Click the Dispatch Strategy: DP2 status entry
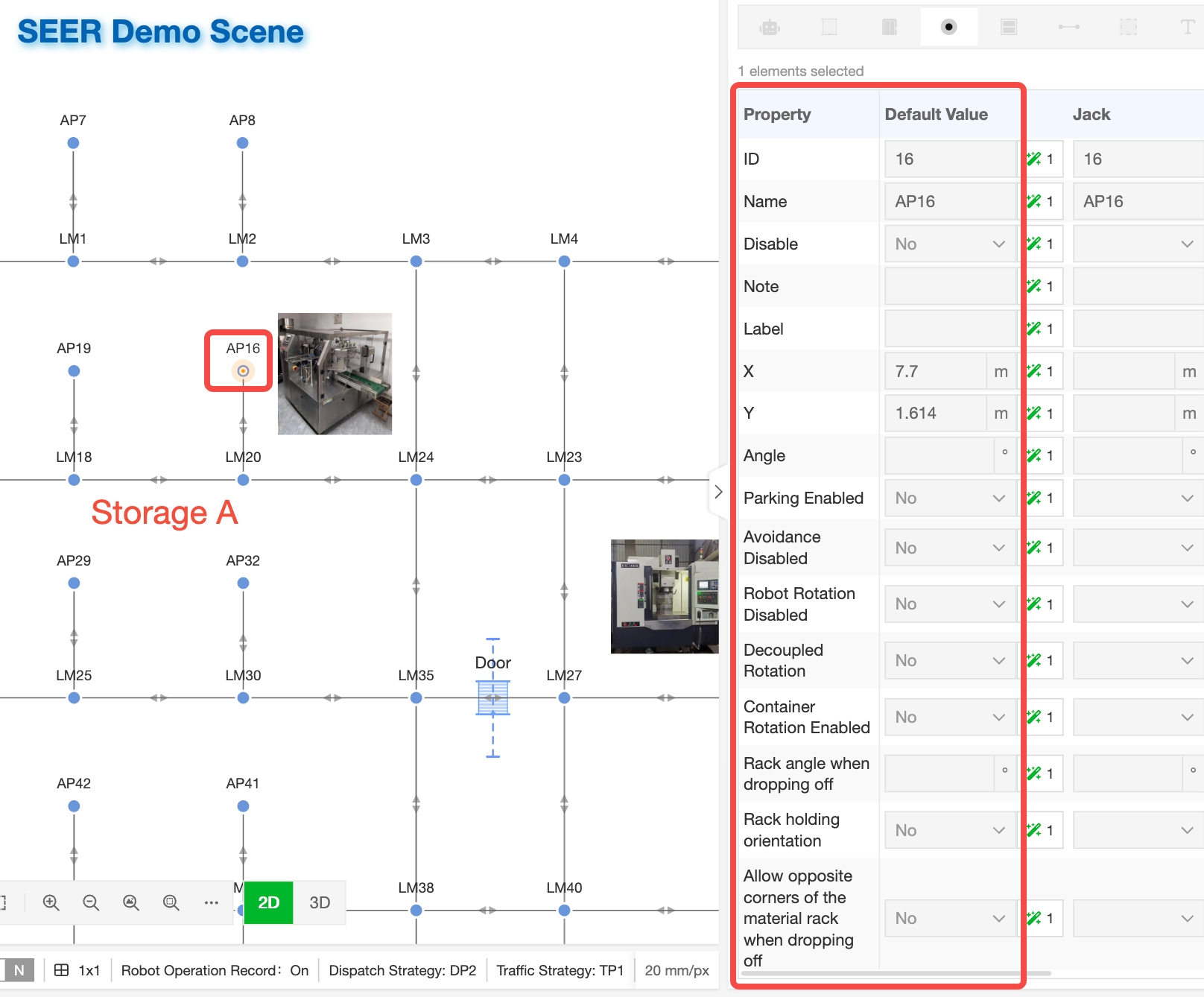1204x997 pixels. tap(402, 970)
